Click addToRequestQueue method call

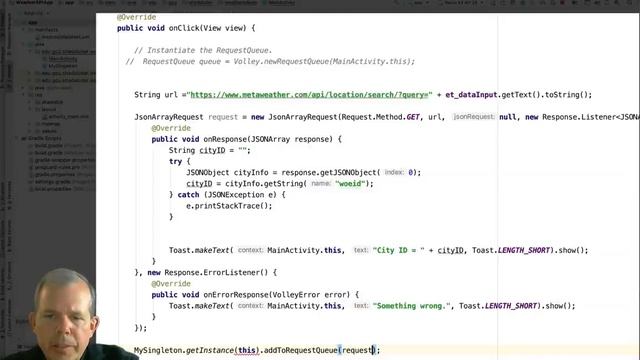301,350
